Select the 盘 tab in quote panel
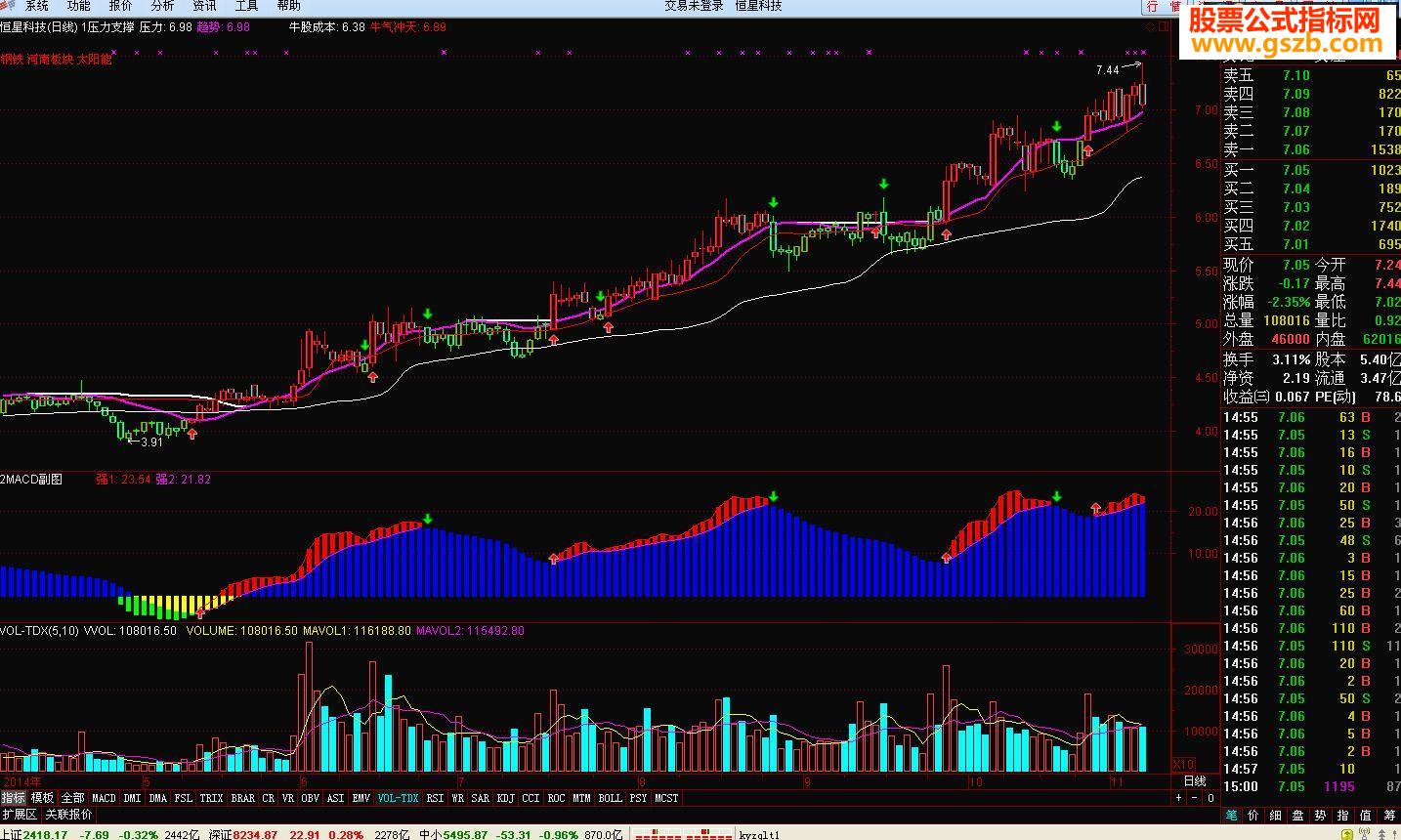1401x840 pixels. point(1297,815)
